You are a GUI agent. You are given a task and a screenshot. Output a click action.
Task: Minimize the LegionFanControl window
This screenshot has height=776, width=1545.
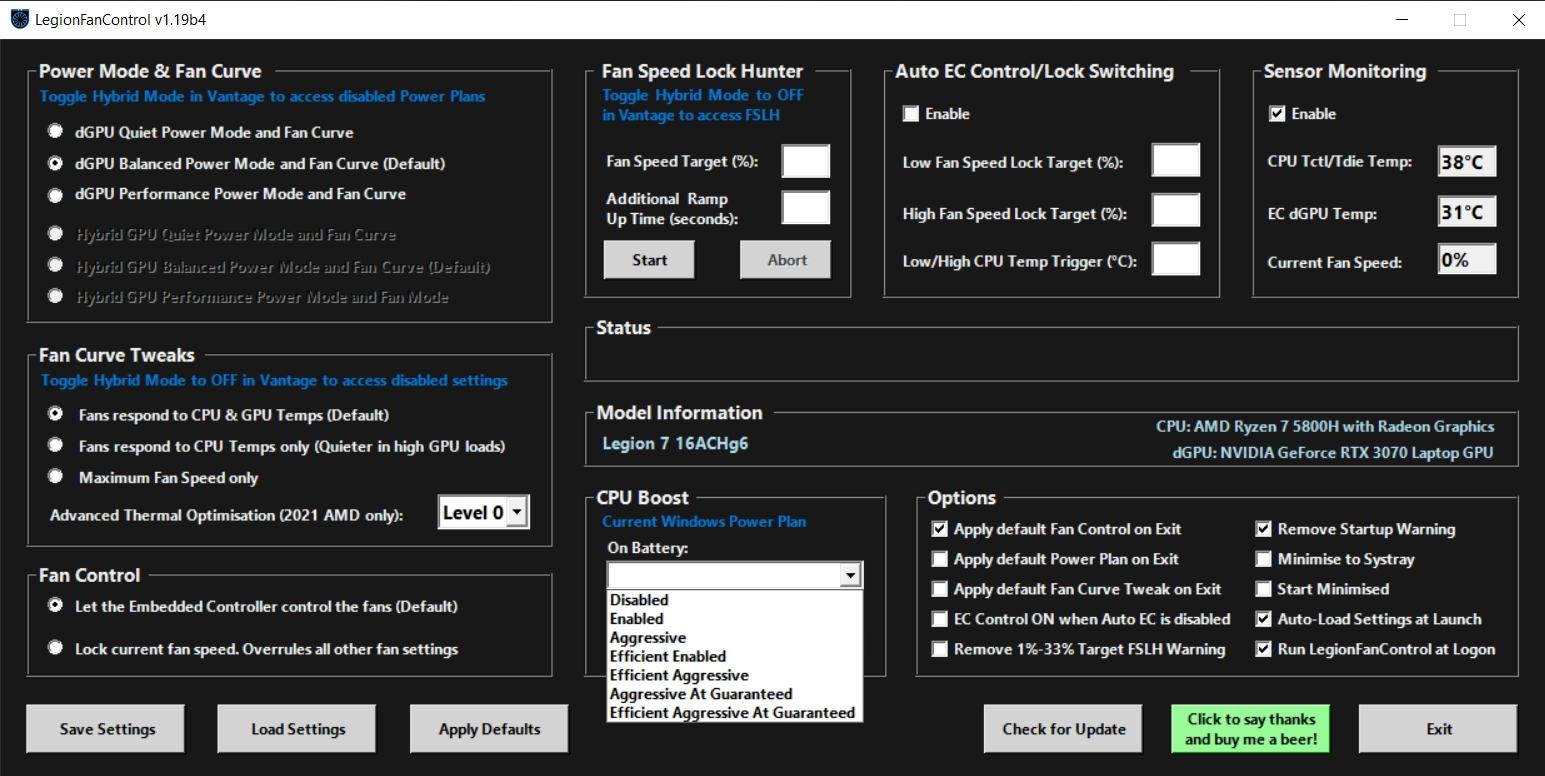click(x=1401, y=20)
